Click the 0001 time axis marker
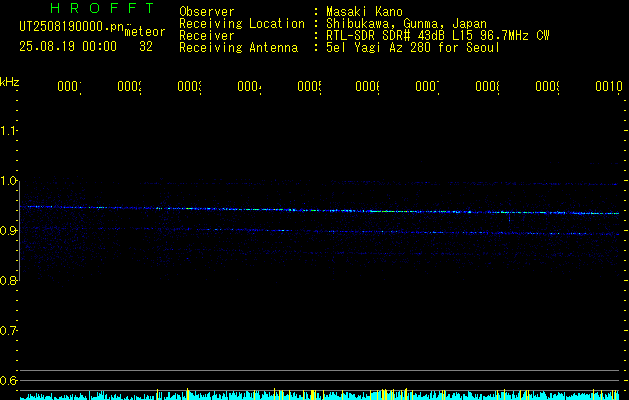The width and height of the screenshot is (629, 400). 69,87
